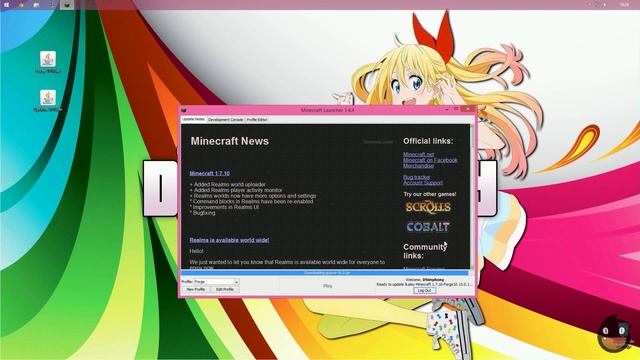Click the Log Out button
This screenshot has height=360, width=640.
[424, 290]
